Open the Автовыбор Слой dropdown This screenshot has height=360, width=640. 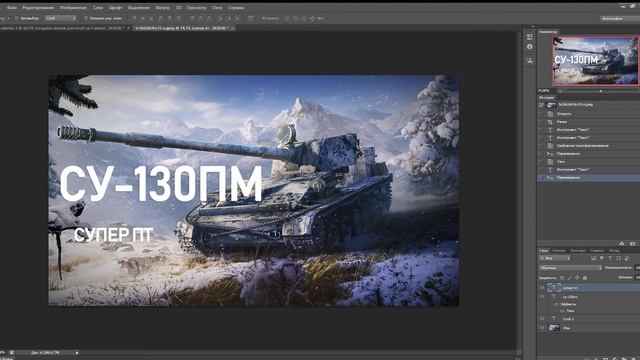(60, 18)
